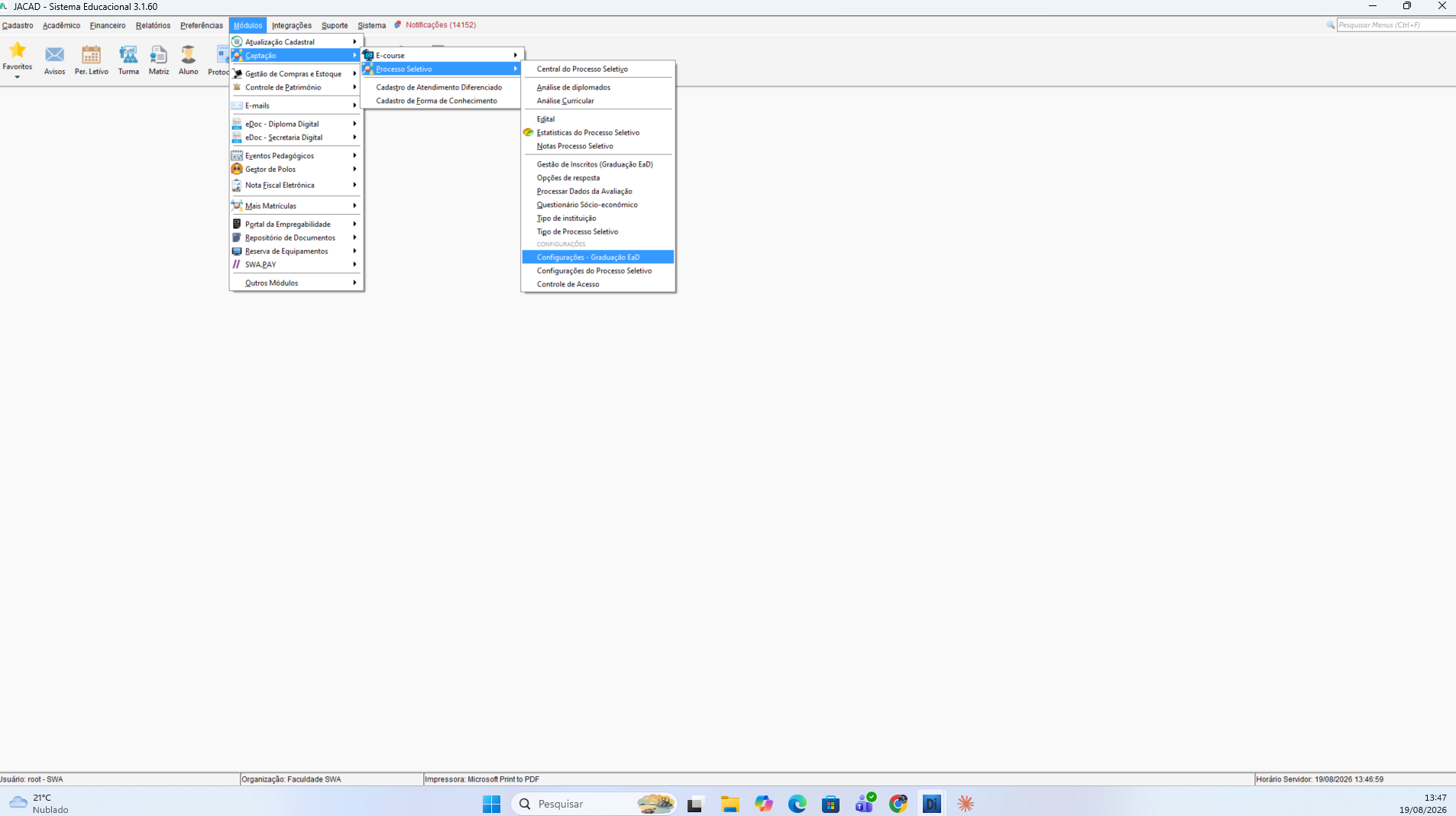Click the Gestão de Compras e Estoque icon
Image resolution: width=1456 pixels, height=816 pixels.
coord(237,73)
